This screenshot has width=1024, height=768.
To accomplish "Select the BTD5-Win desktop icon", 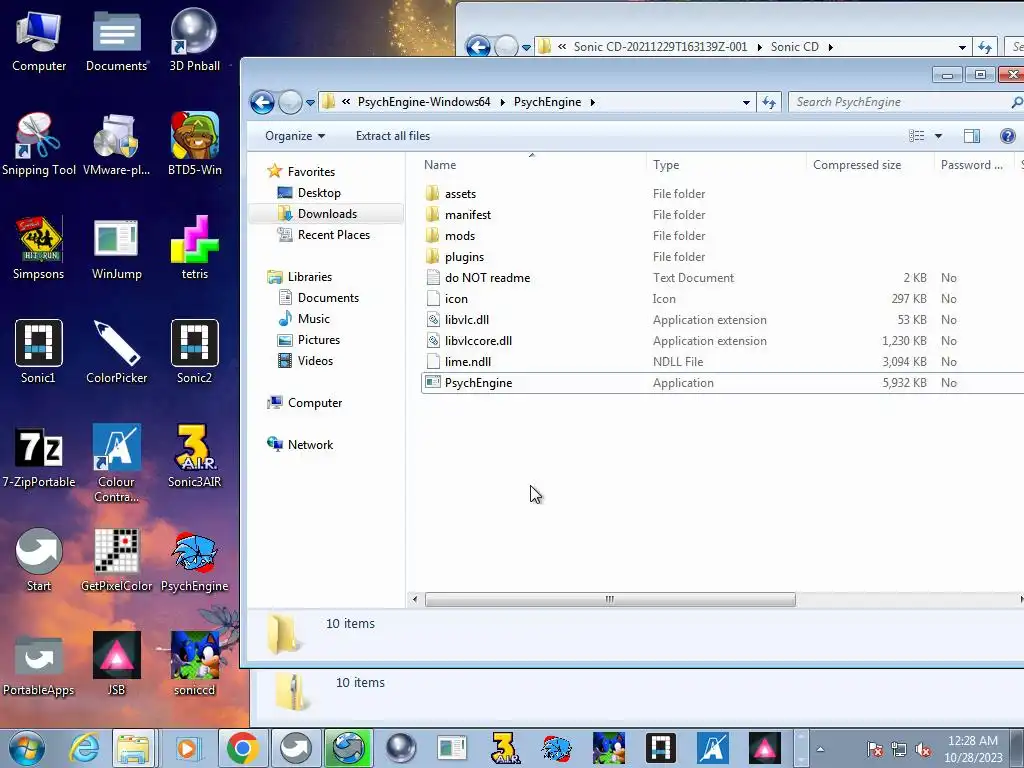I will coord(195,144).
